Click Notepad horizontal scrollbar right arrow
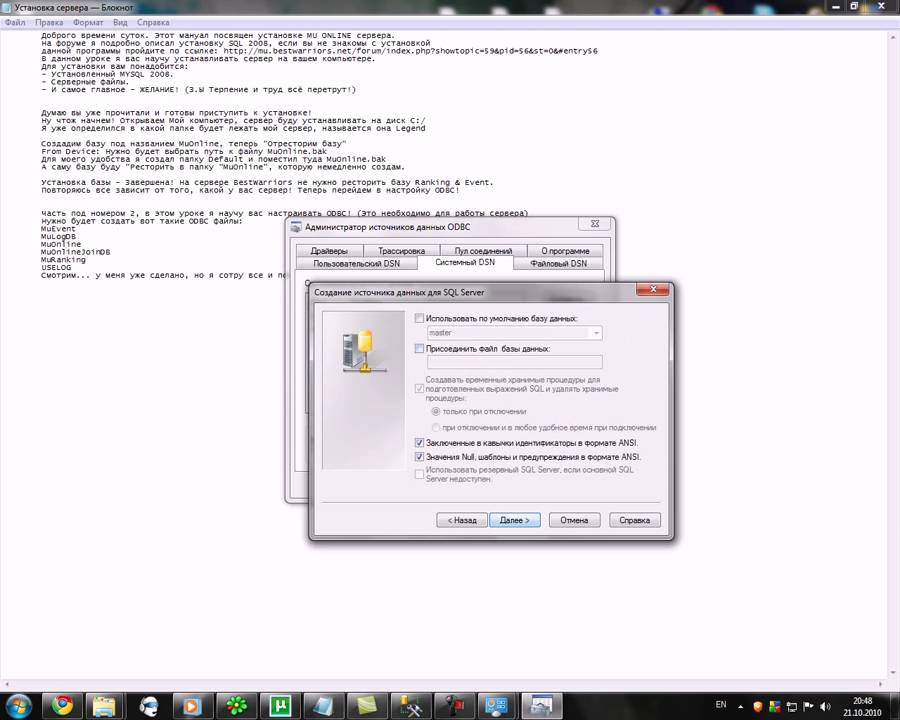 pyautogui.click(x=882, y=684)
